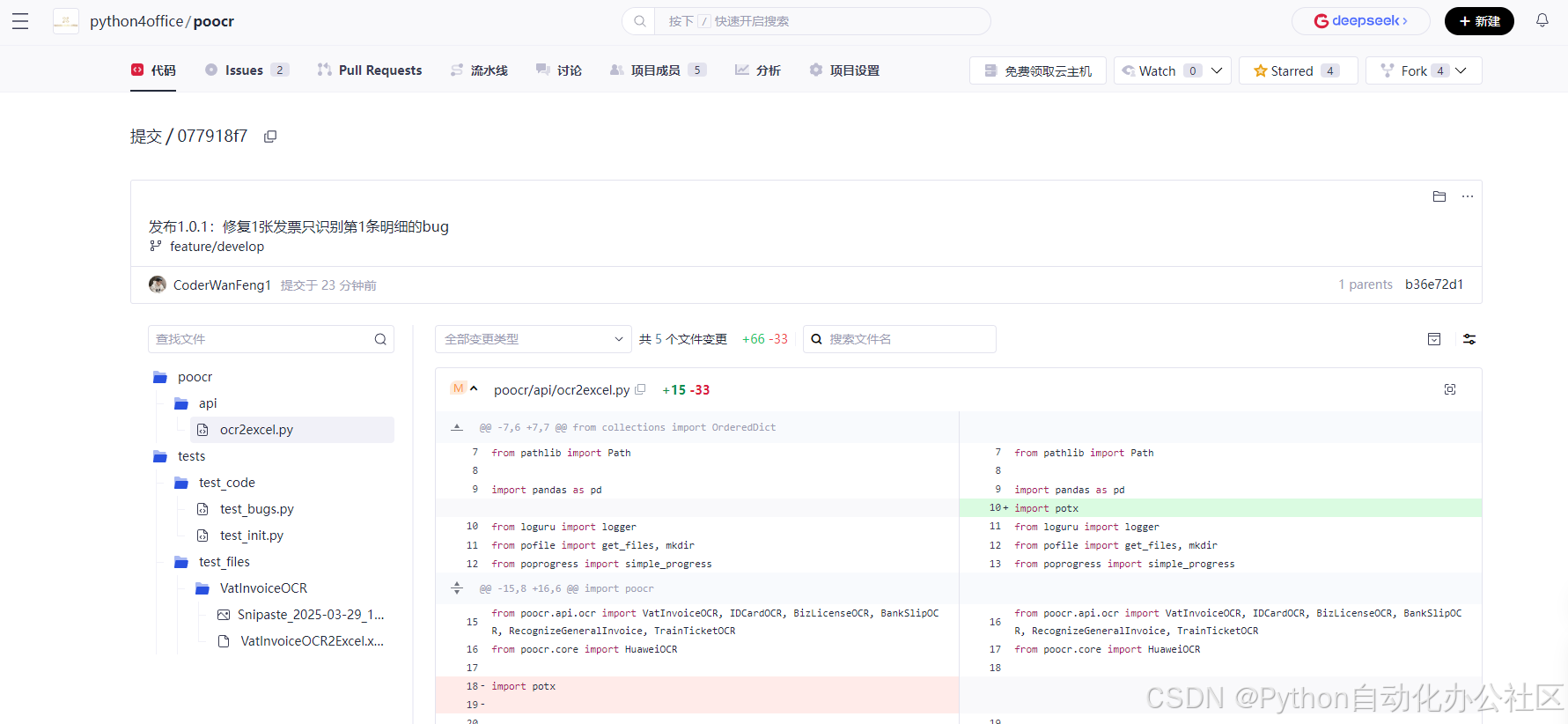The height and width of the screenshot is (724, 1568).
Task: Switch to the 代码 tab
Action: tap(153, 70)
